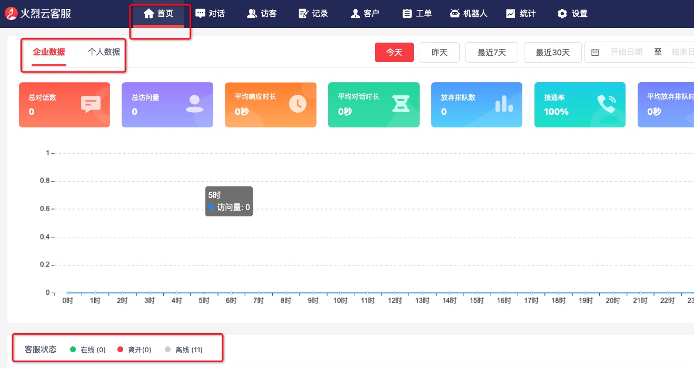Screen dimensions: 695x368
Task: Click the 0时 label on chart axis
Action: click(67, 301)
